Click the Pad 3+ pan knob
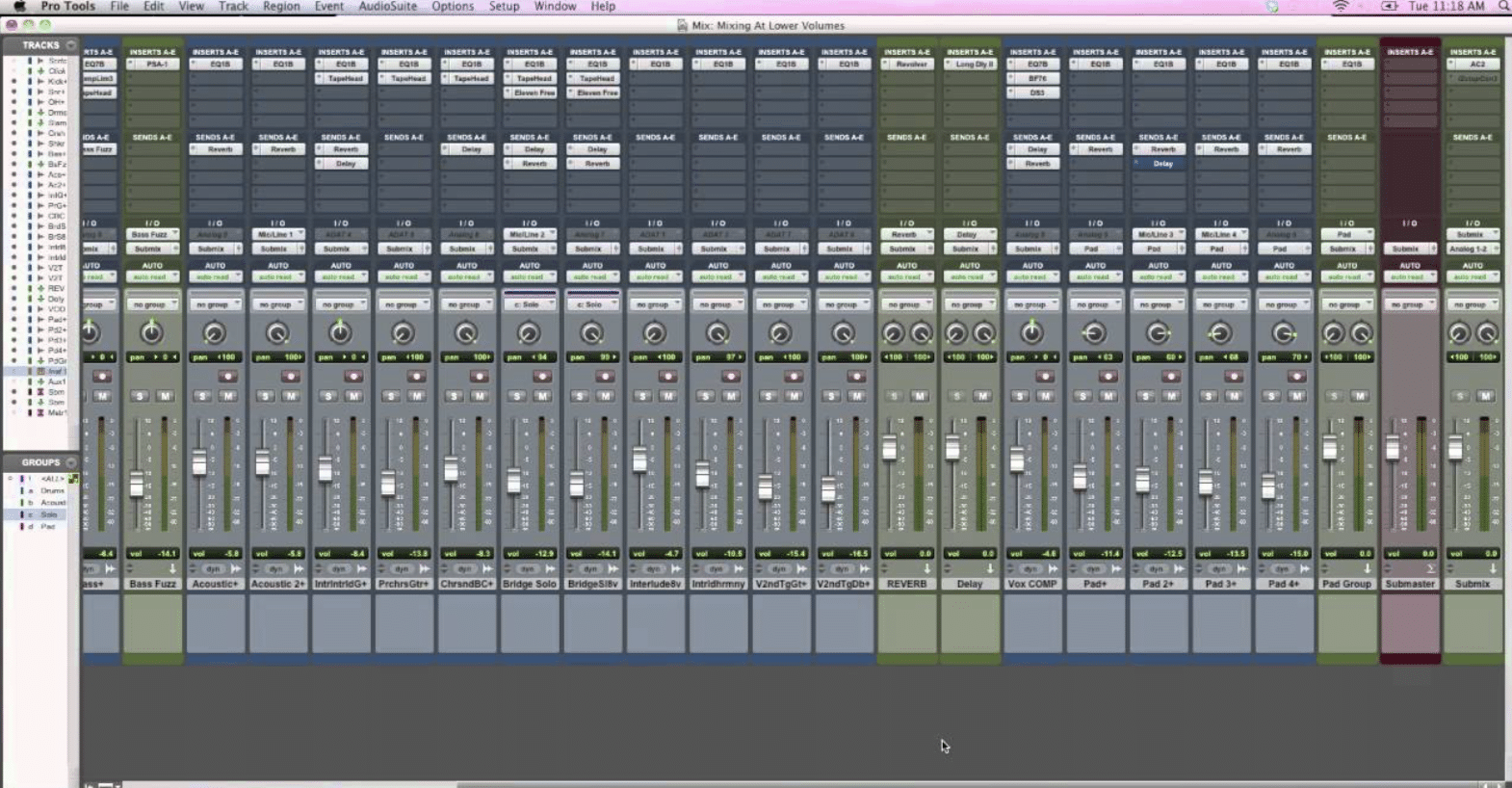Image resolution: width=1512 pixels, height=788 pixels. (1220, 333)
